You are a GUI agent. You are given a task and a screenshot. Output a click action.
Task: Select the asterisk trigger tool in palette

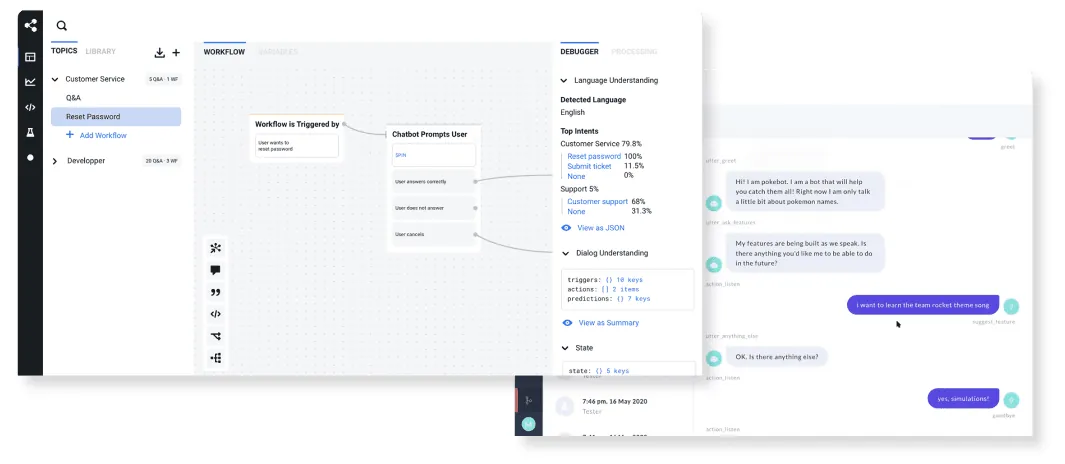coord(215,248)
